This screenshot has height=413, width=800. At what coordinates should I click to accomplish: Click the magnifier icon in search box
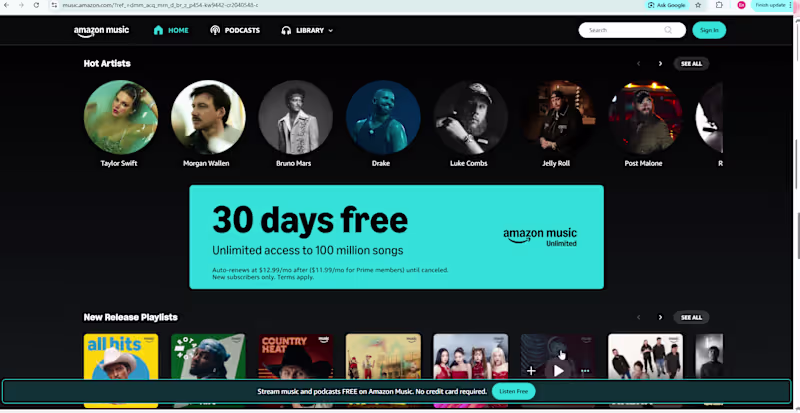[x=668, y=30]
